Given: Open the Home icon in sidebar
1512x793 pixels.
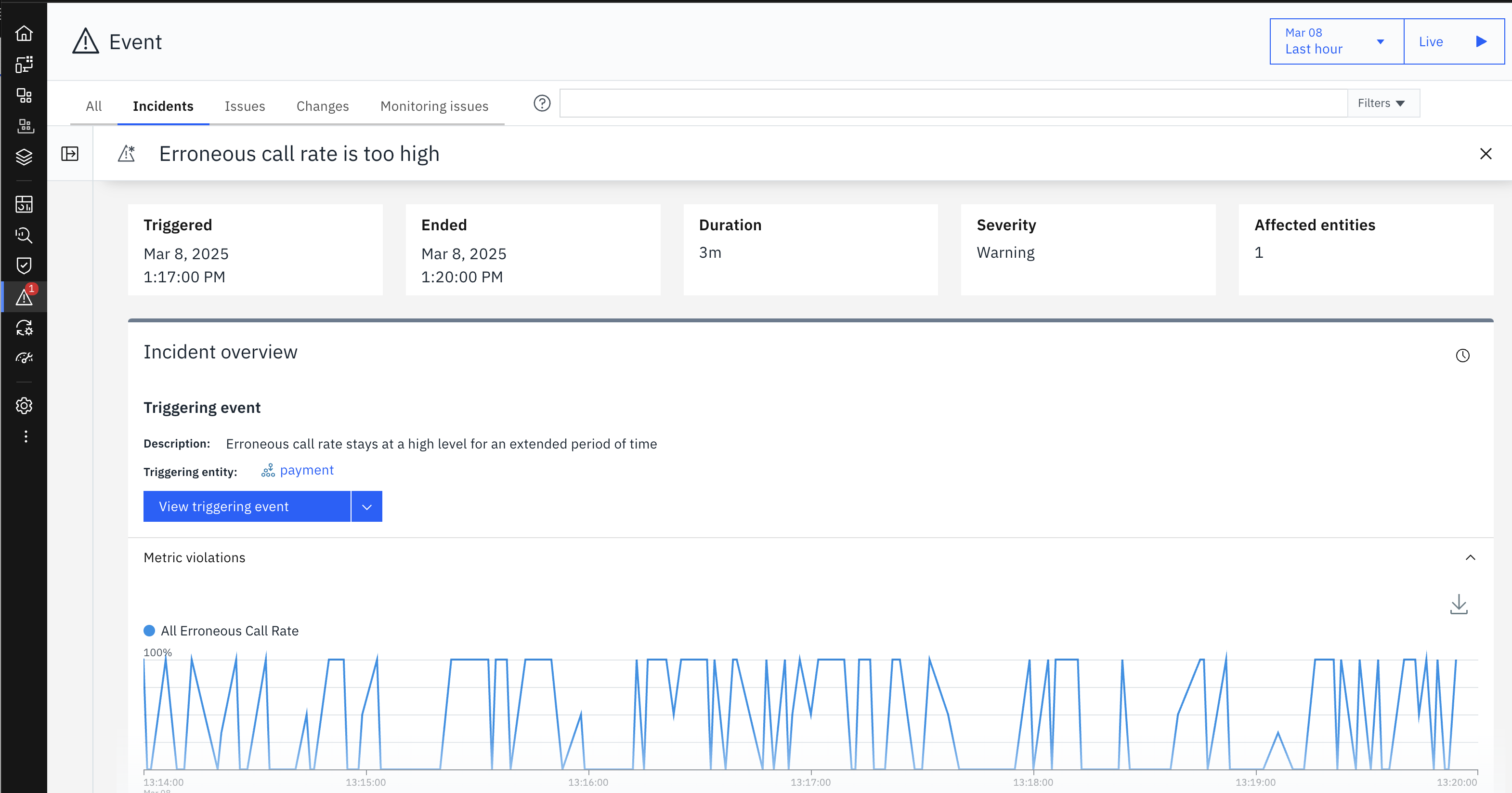Looking at the screenshot, I should 24,33.
